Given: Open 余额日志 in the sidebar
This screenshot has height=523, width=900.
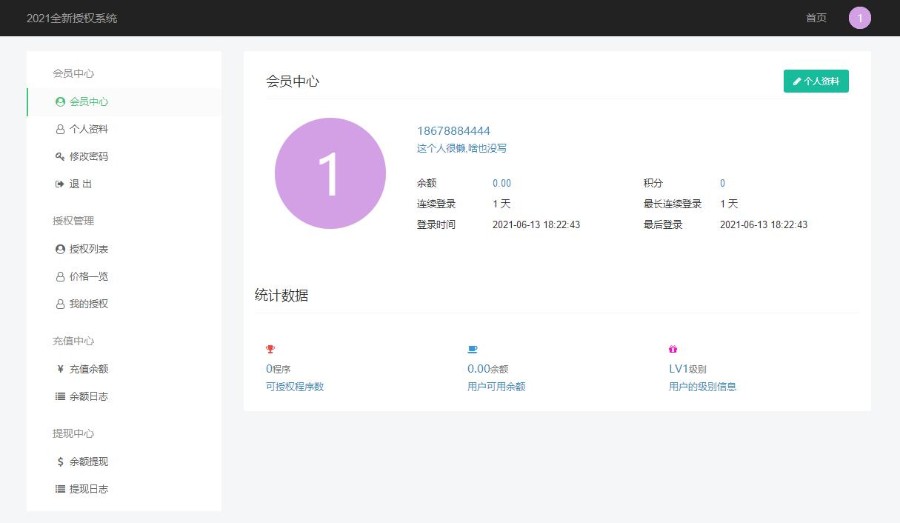Looking at the screenshot, I should pyautogui.click(x=88, y=397).
